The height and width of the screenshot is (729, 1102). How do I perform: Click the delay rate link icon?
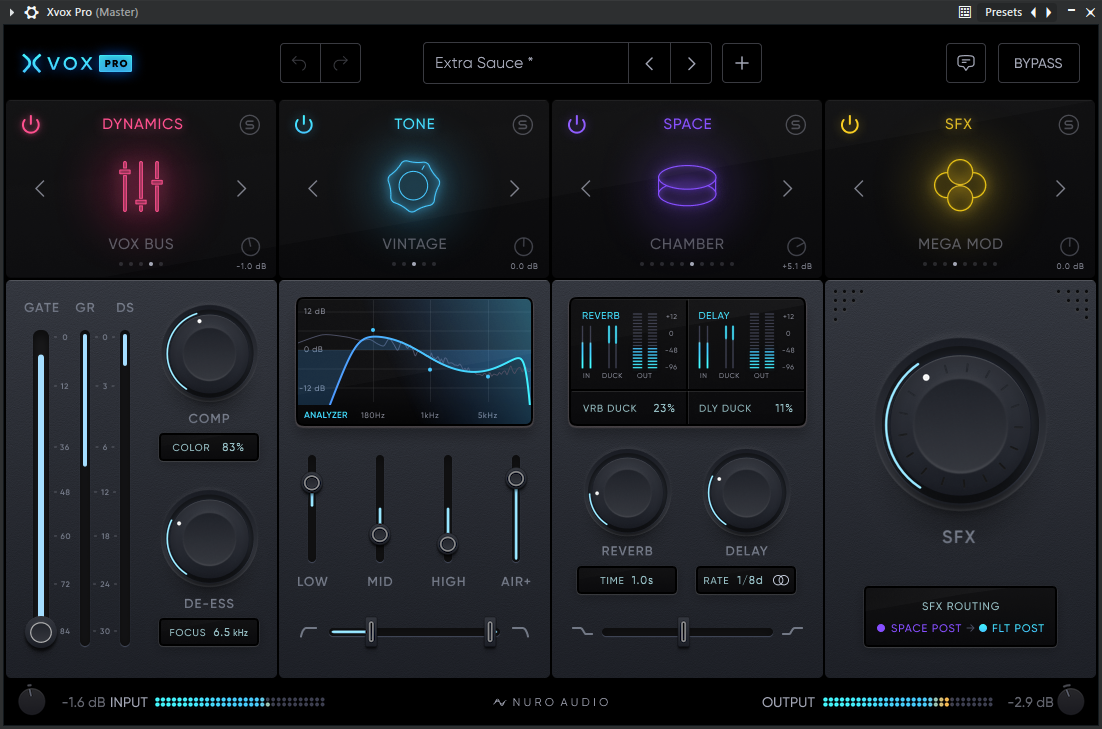[x=781, y=580]
